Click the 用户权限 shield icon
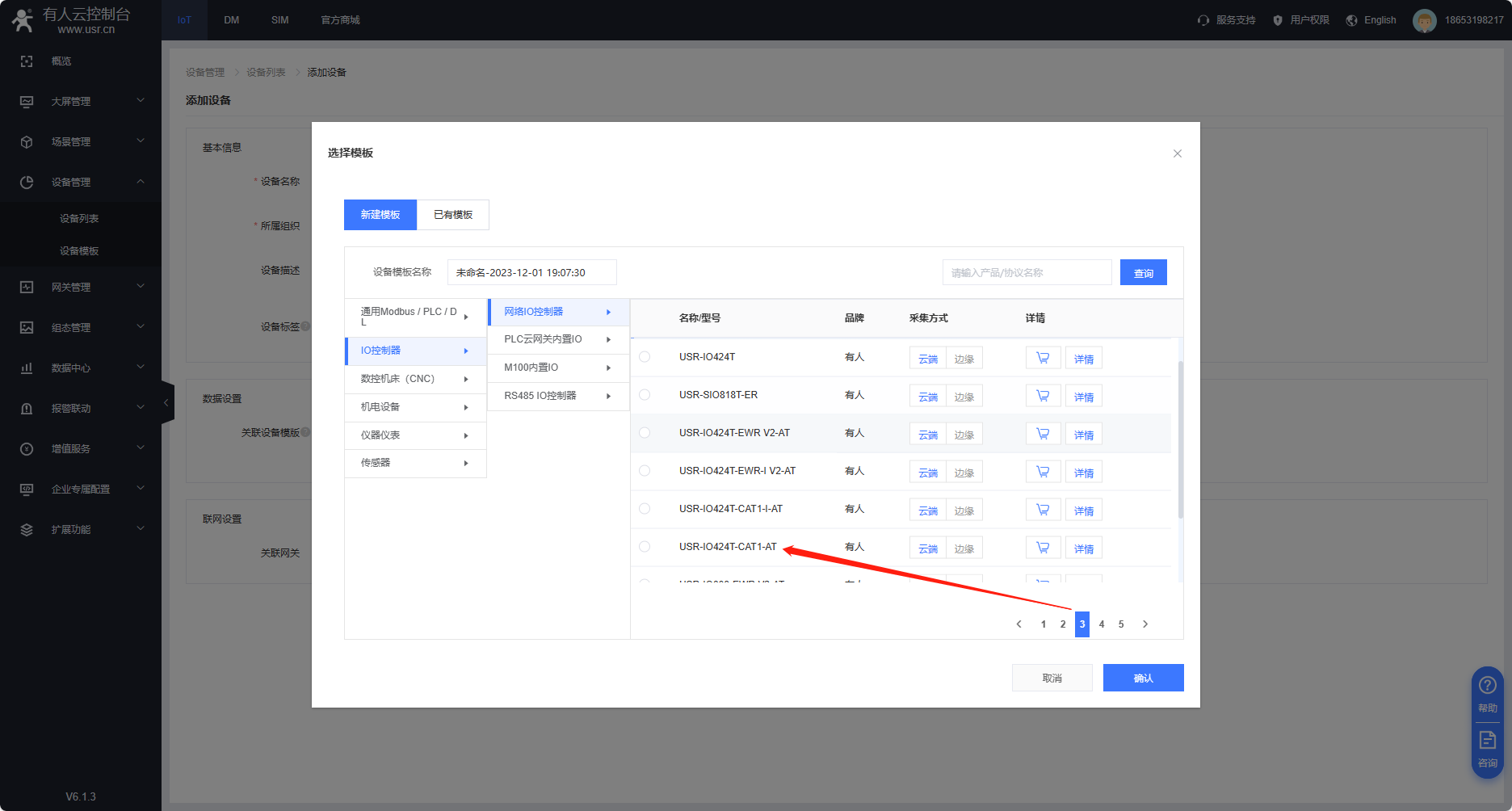The width and height of the screenshot is (1512, 811). tap(1278, 20)
